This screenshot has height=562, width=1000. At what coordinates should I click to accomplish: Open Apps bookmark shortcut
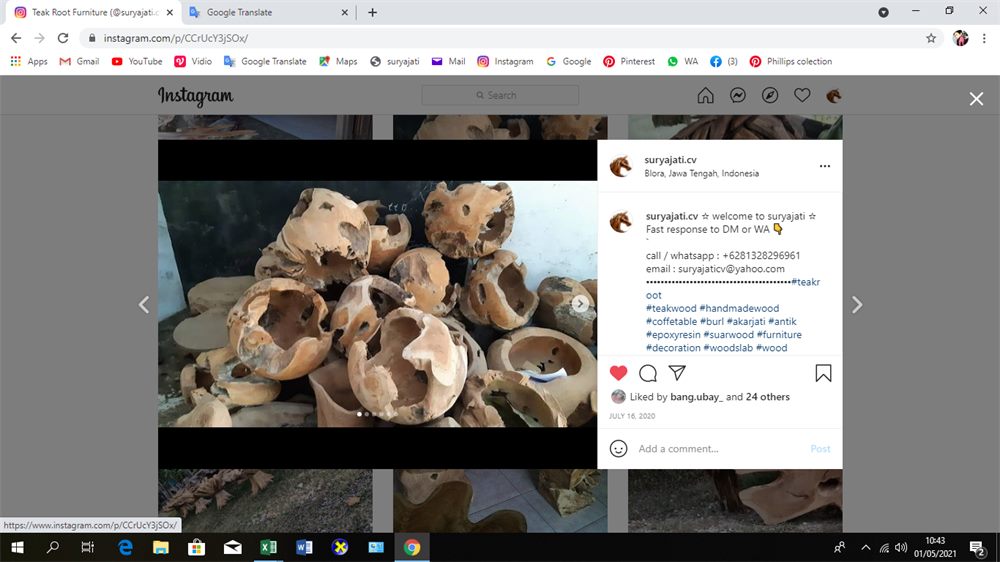[x=29, y=61]
